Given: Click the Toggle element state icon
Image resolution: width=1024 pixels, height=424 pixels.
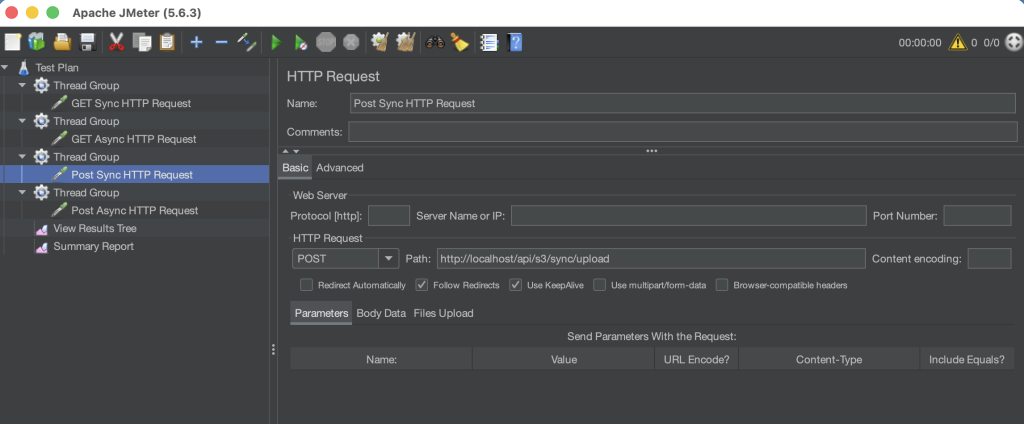Looking at the screenshot, I should pos(247,42).
